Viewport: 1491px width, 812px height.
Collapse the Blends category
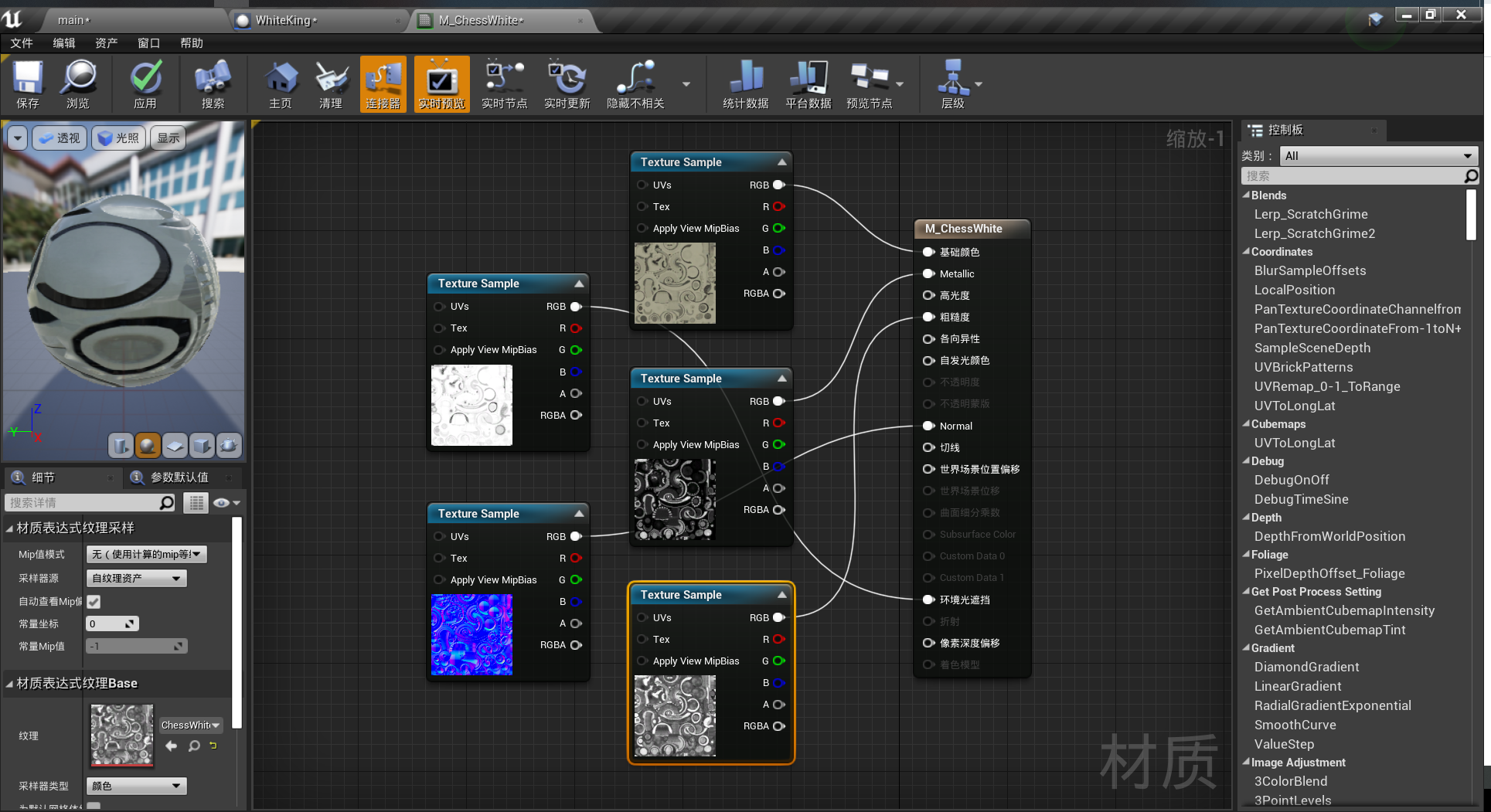(x=1246, y=195)
